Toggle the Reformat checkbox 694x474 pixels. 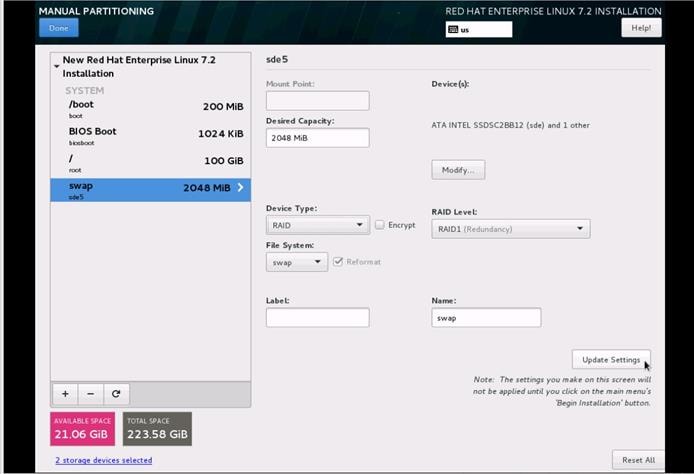(338, 262)
